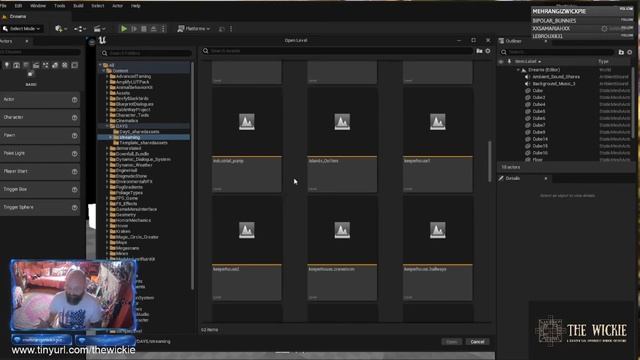Select the Shapes category in Place Actors
The image size is (640, 360).
[x=17, y=65]
